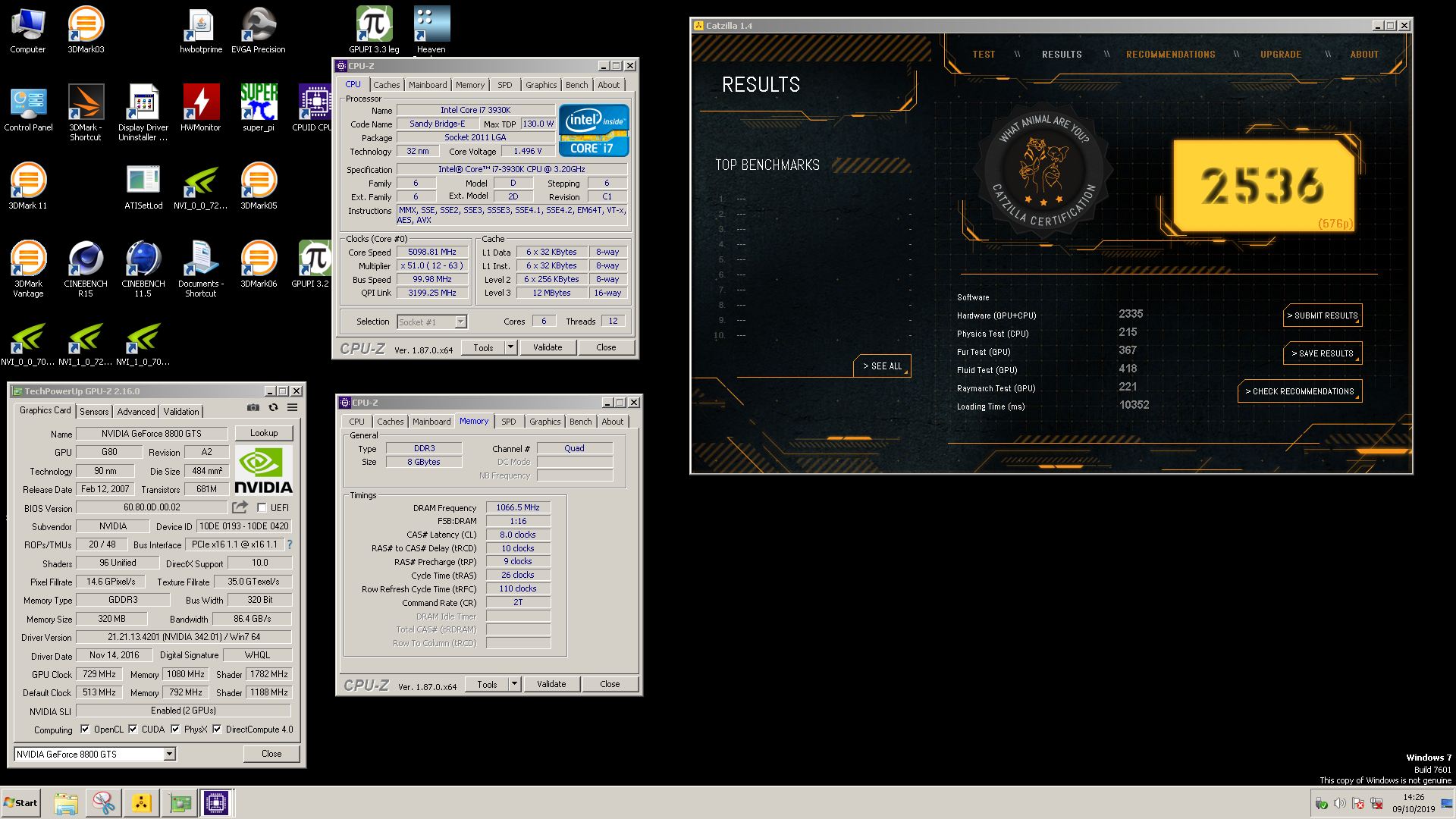Open UPGRADE menu in Catzilla

click(1281, 55)
